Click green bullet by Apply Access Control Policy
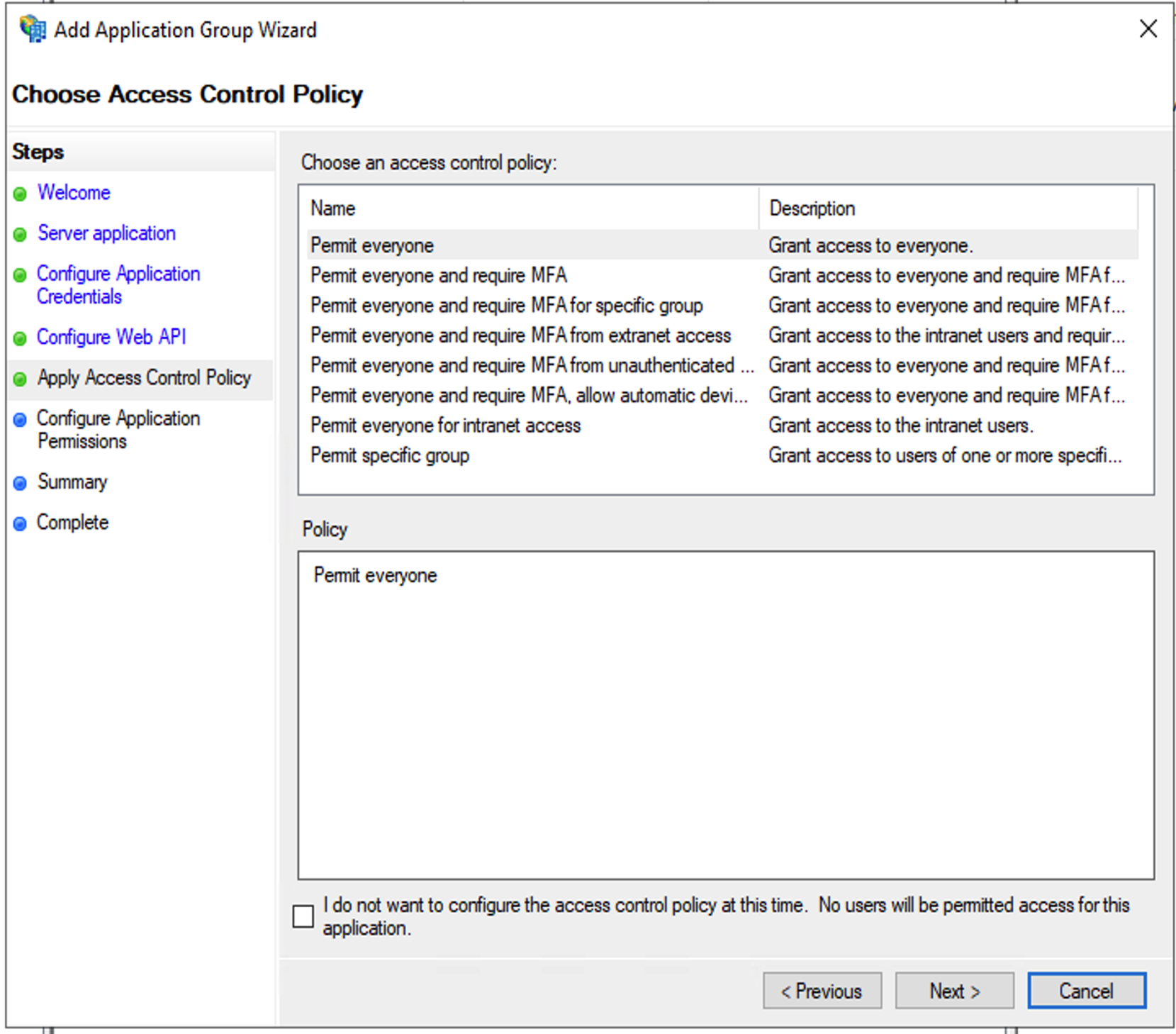 click(x=20, y=379)
